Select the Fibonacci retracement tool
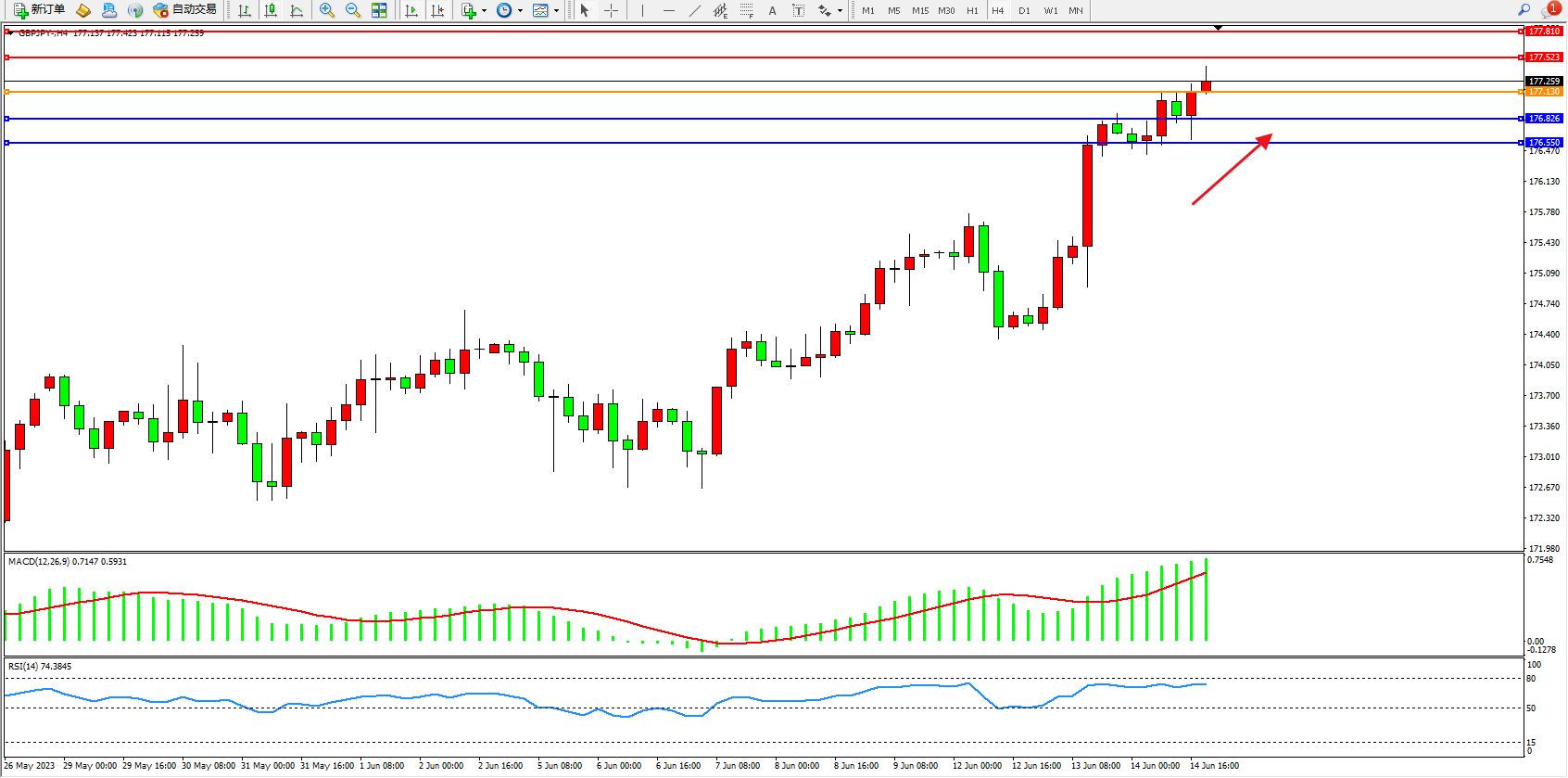1568x778 pixels. (x=746, y=11)
